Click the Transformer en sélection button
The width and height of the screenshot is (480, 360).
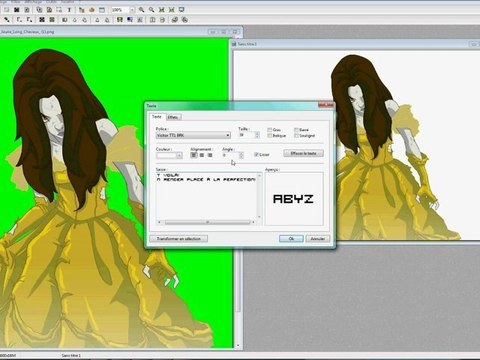pos(179,239)
